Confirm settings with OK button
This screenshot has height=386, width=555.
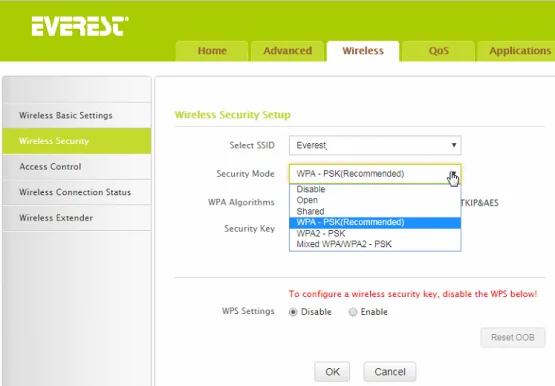(x=332, y=372)
